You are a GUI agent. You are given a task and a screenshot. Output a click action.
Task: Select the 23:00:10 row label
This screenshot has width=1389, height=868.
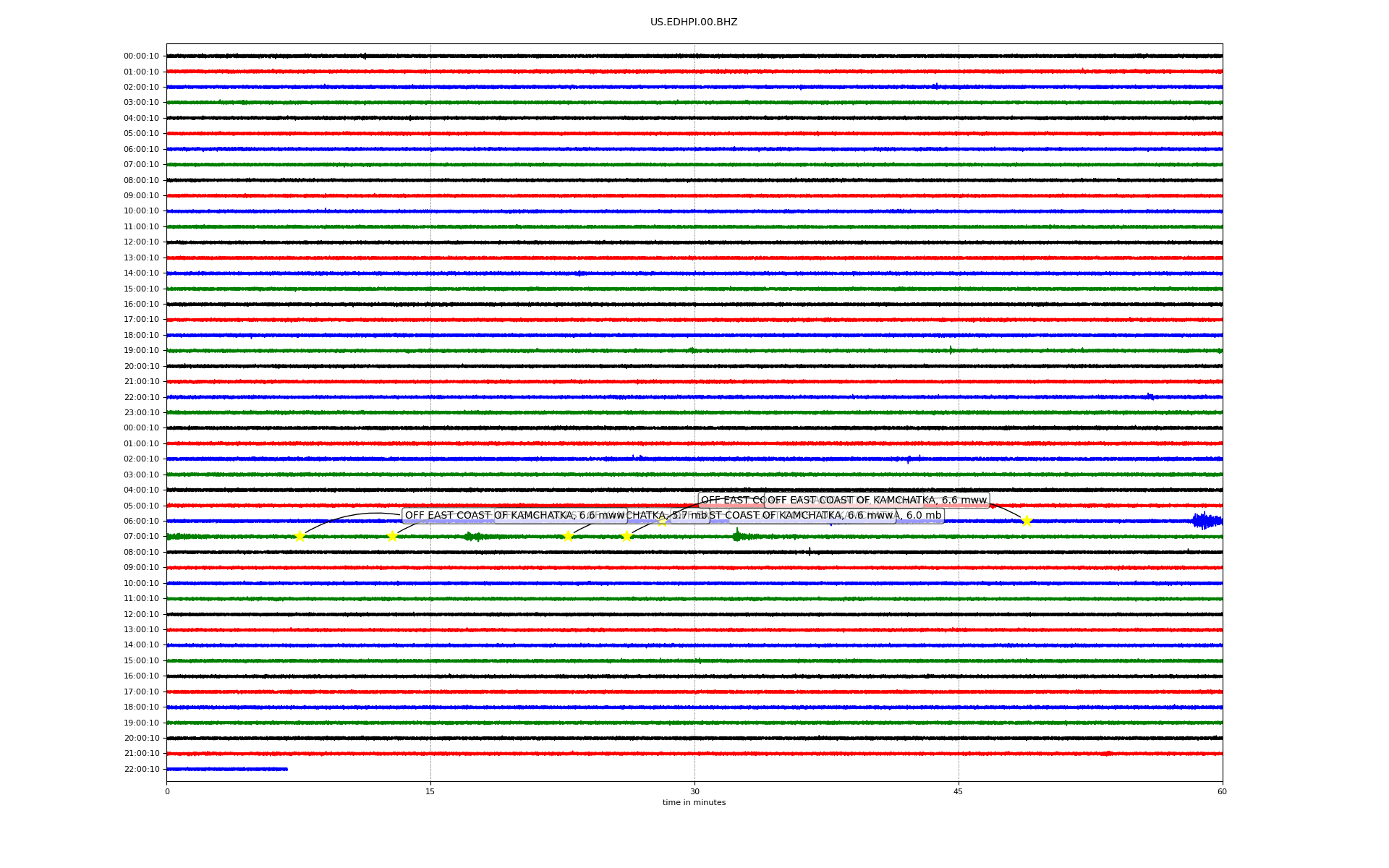pos(142,413)
